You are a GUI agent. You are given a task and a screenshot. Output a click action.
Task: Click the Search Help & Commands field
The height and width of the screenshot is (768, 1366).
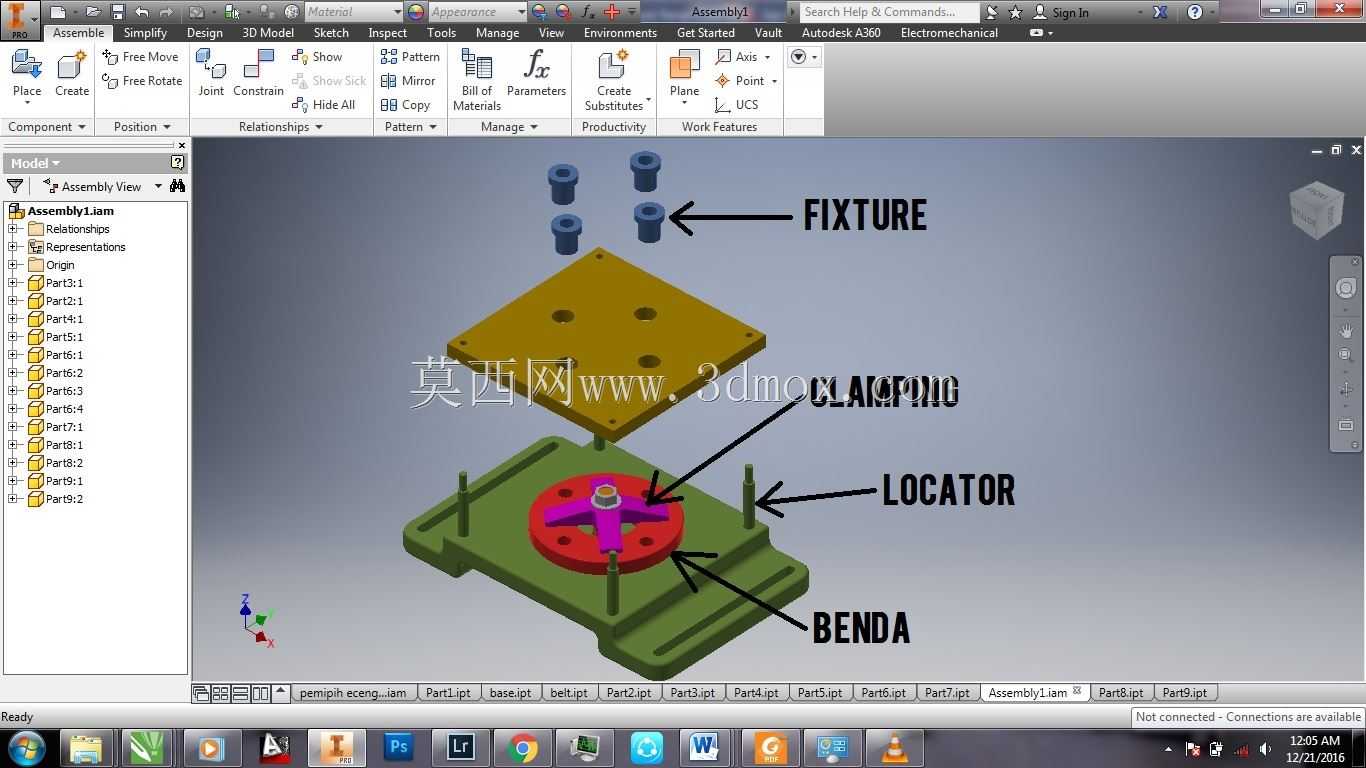click(890, 12)
